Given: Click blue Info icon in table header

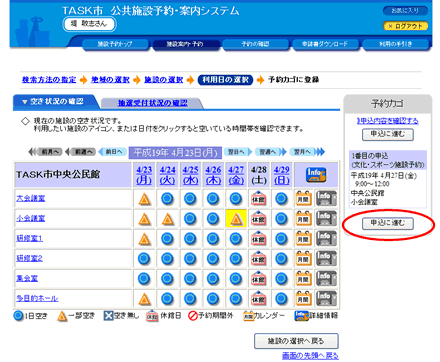Looking at the screenshot, I should click(316, 175).
